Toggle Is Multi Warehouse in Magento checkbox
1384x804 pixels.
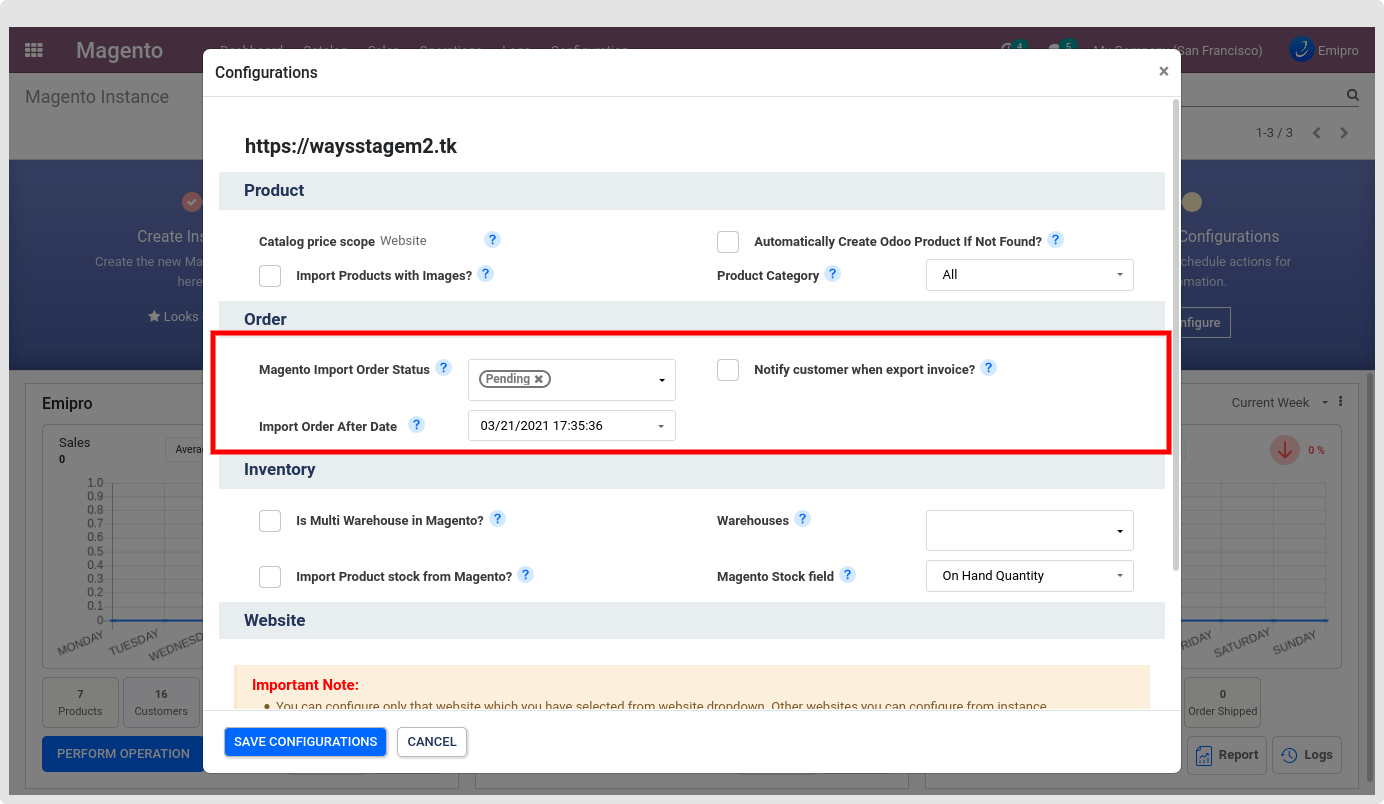coord(270,521)
